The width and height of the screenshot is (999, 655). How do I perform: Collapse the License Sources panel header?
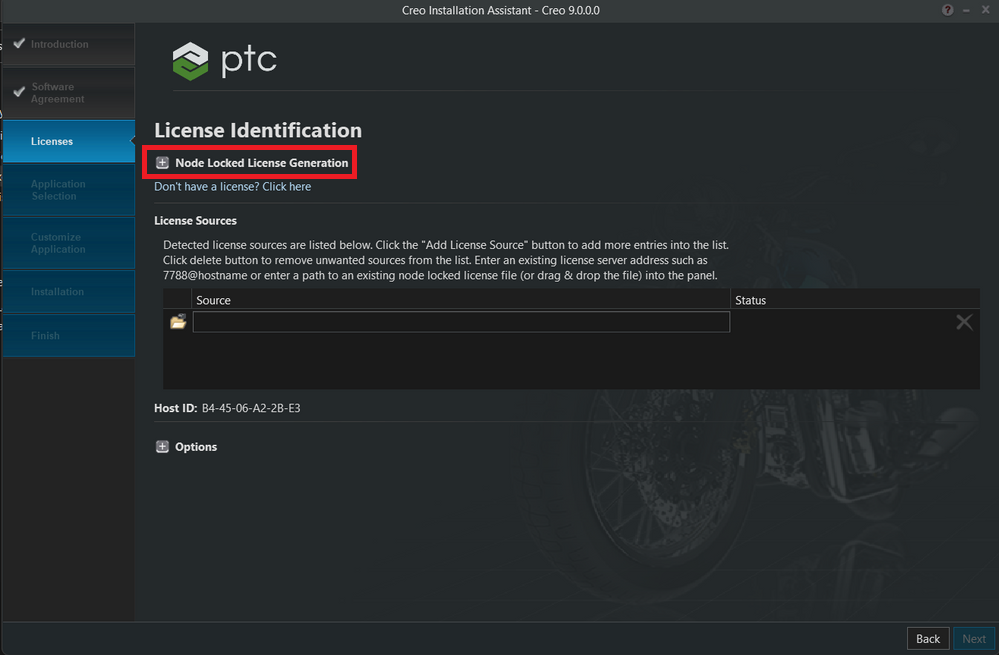coord(196,220)
